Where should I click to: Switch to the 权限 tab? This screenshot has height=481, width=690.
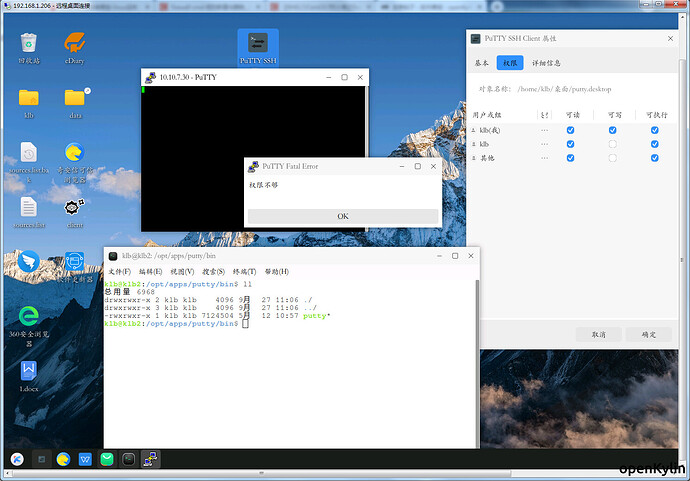pos(510,63)
